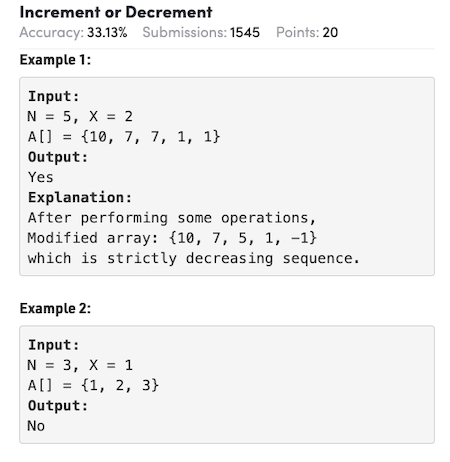Click the Example 1 heading
Viewport: 450px width, 462px height.
tap(55, 60)
